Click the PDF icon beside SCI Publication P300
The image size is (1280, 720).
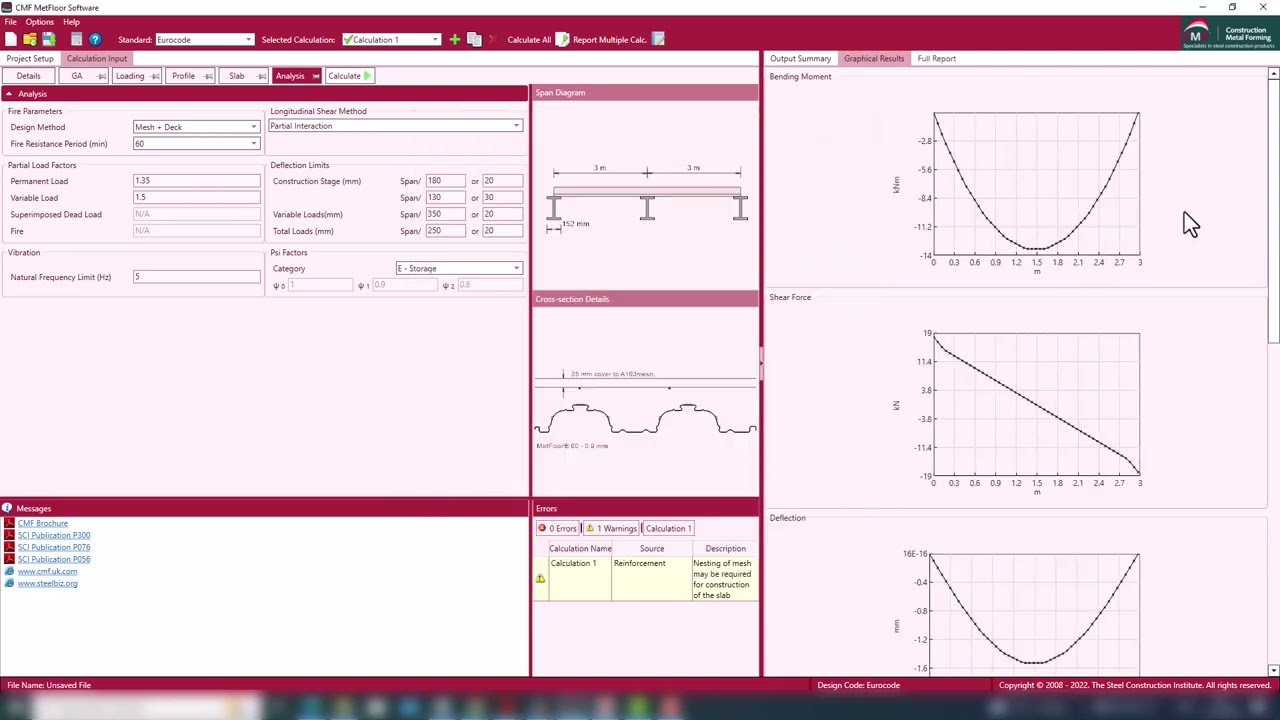(10, 535)
